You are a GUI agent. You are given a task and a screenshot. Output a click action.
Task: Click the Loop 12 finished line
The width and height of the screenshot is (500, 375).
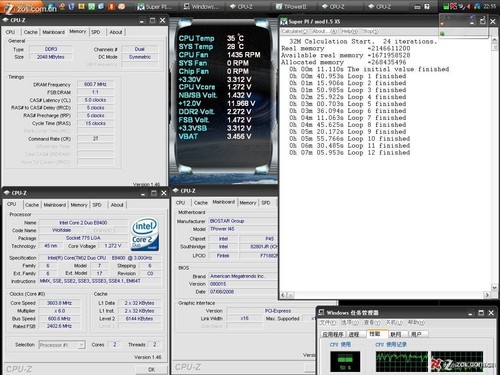coord(350,153)
